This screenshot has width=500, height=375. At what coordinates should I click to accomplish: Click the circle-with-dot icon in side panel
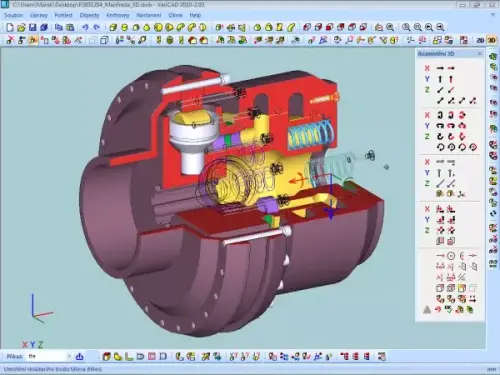pyautogui.click(x=451, y=256)
